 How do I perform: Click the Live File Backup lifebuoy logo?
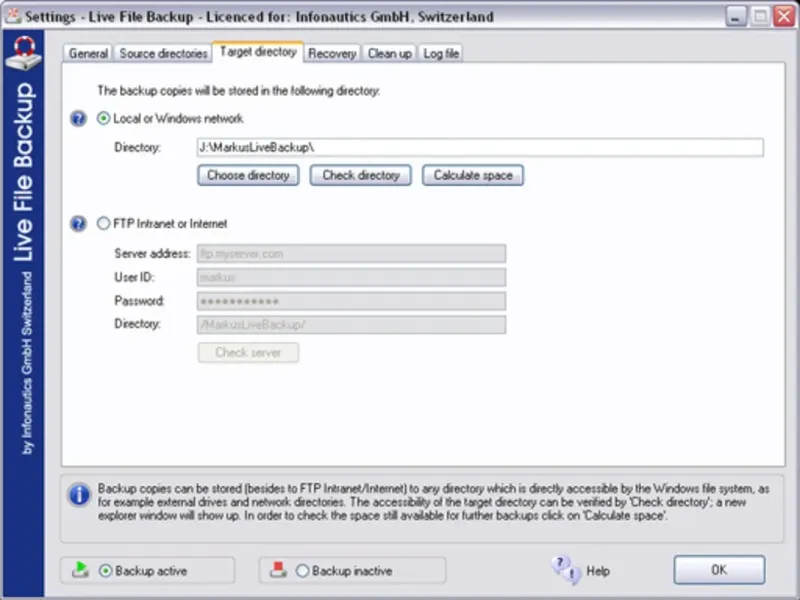coord(23,53)
